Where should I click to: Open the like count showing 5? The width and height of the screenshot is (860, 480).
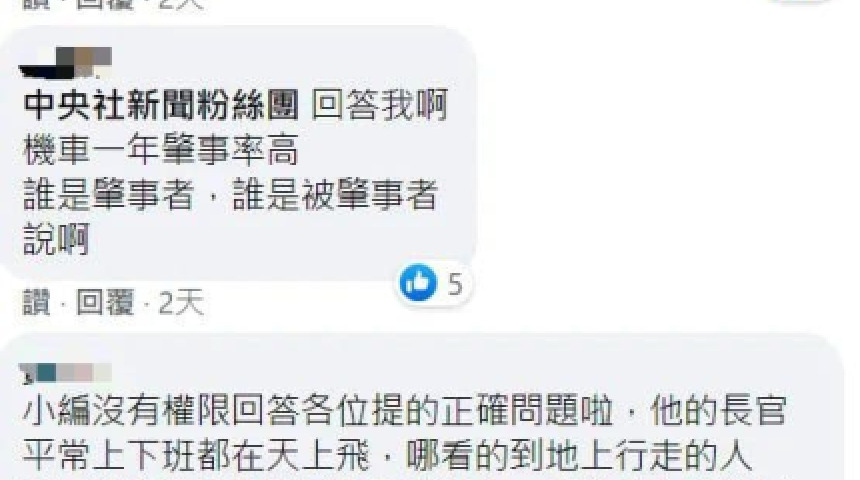point(455,284)
